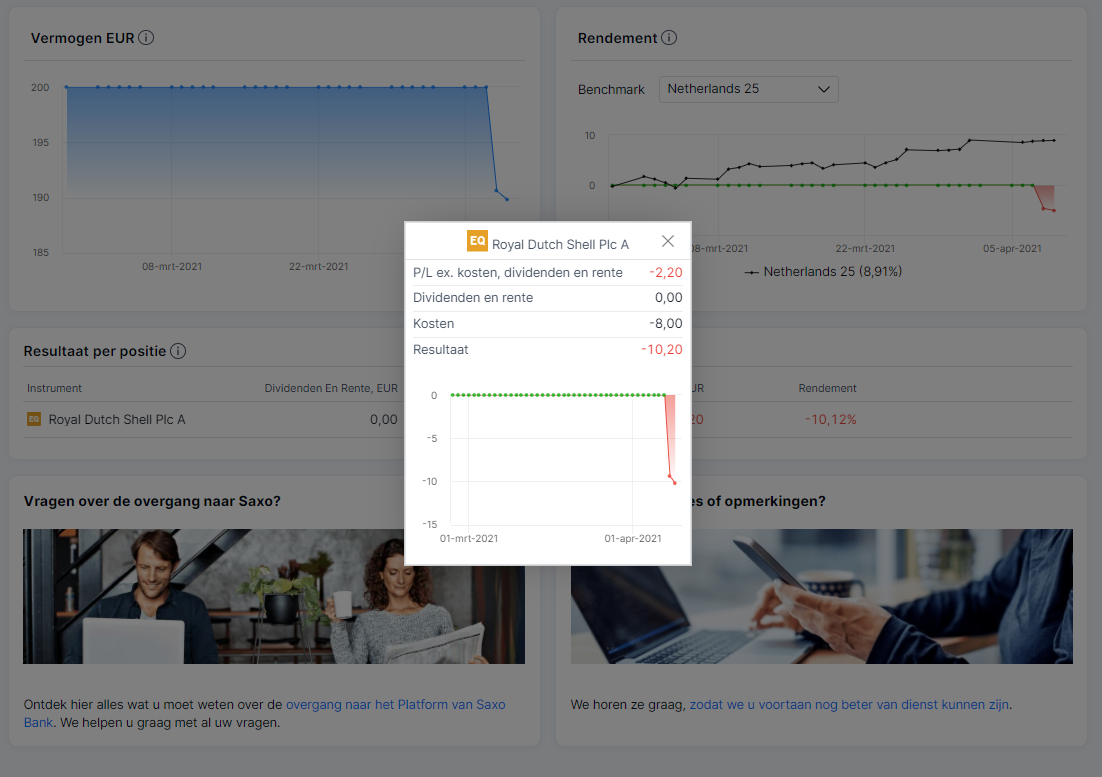Click 22-mrt-2021 label on Rendement chart
Screen dimensions: 1102x777
tap(865, 249)
